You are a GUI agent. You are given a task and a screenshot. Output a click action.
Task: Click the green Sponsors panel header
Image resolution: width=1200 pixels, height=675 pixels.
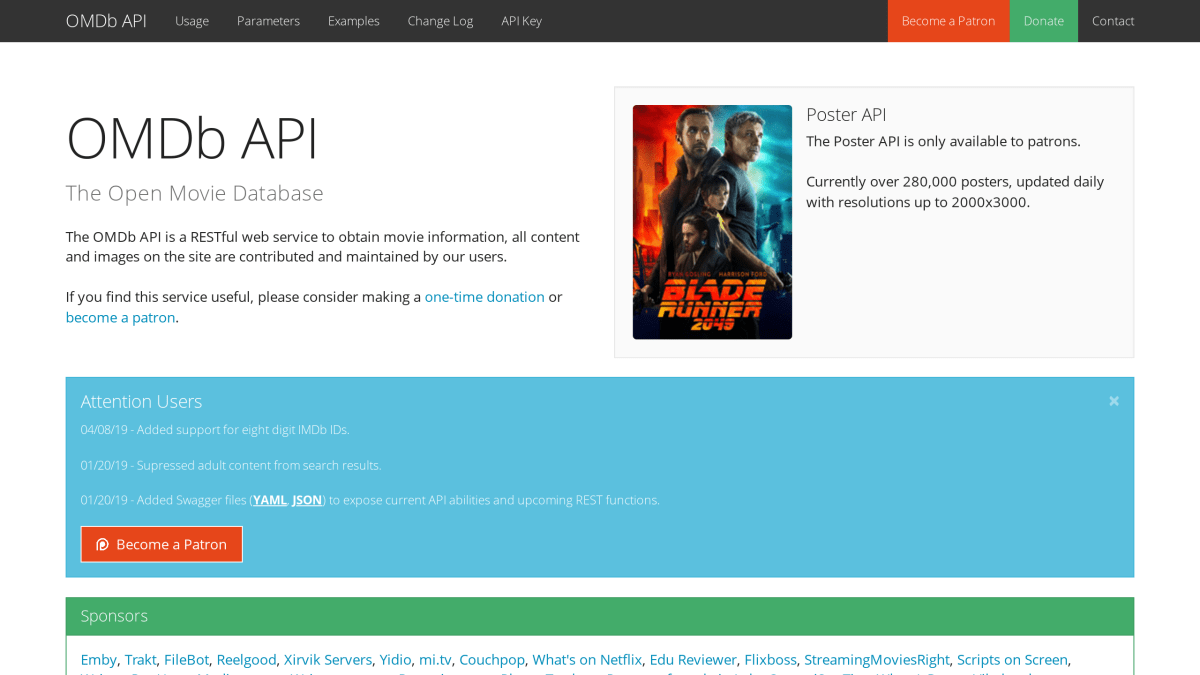click(x=600, y=616)
